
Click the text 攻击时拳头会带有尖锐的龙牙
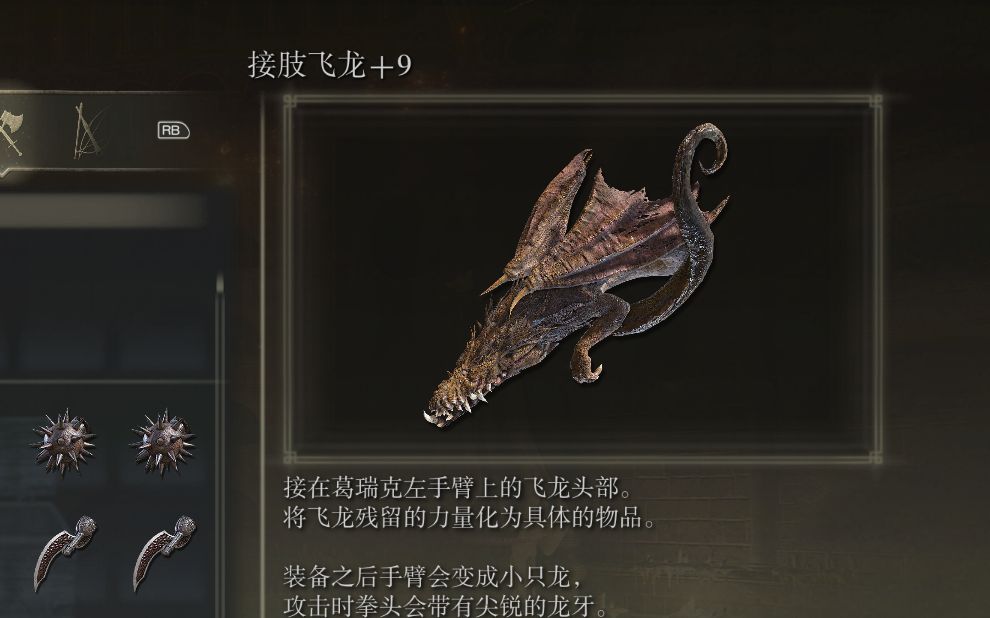(445, 606)
